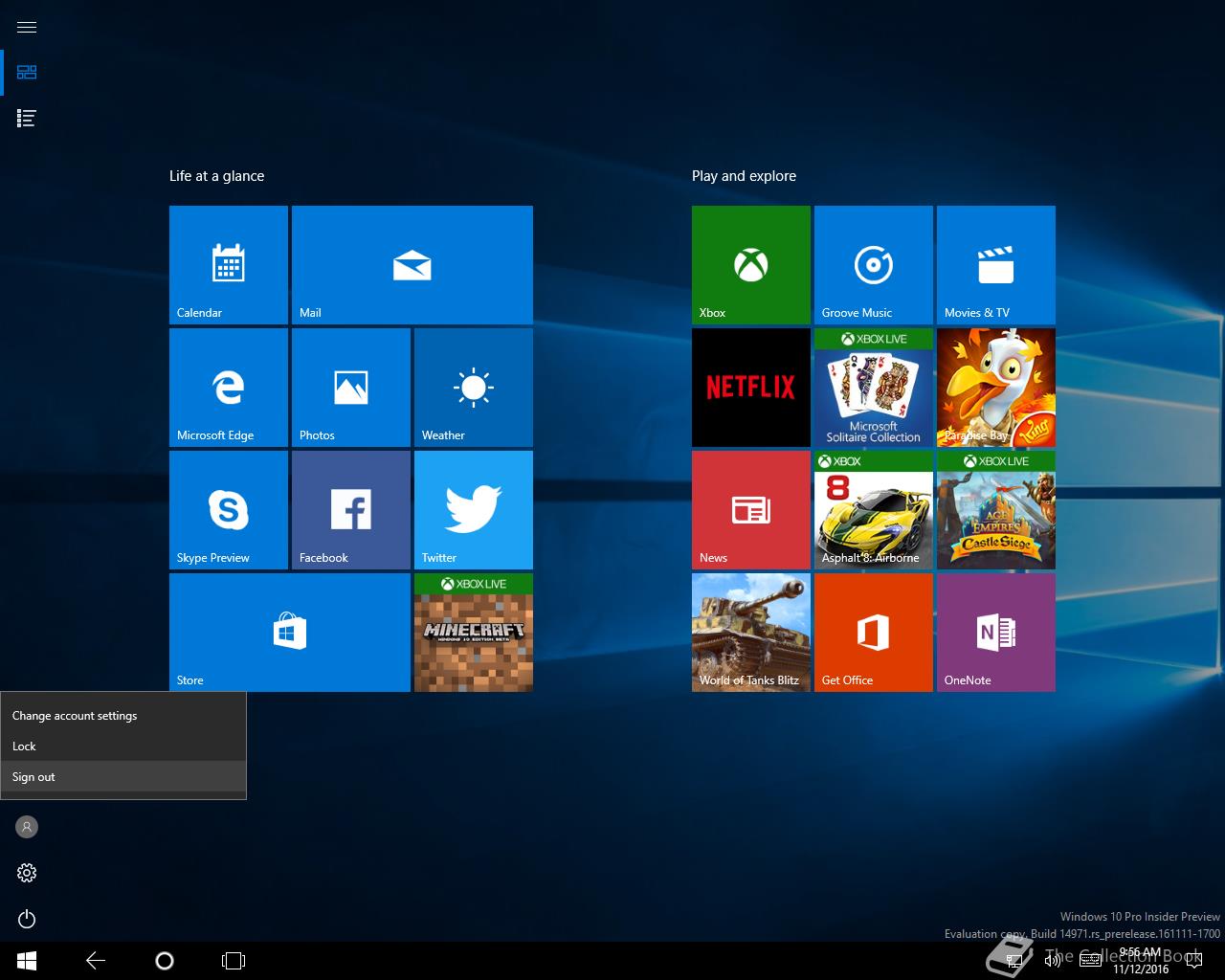Open the Photos tile

(x=351, y=388)
